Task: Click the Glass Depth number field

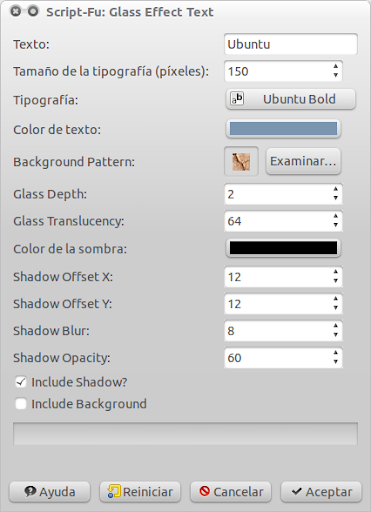Action: (x=278, y=194)
